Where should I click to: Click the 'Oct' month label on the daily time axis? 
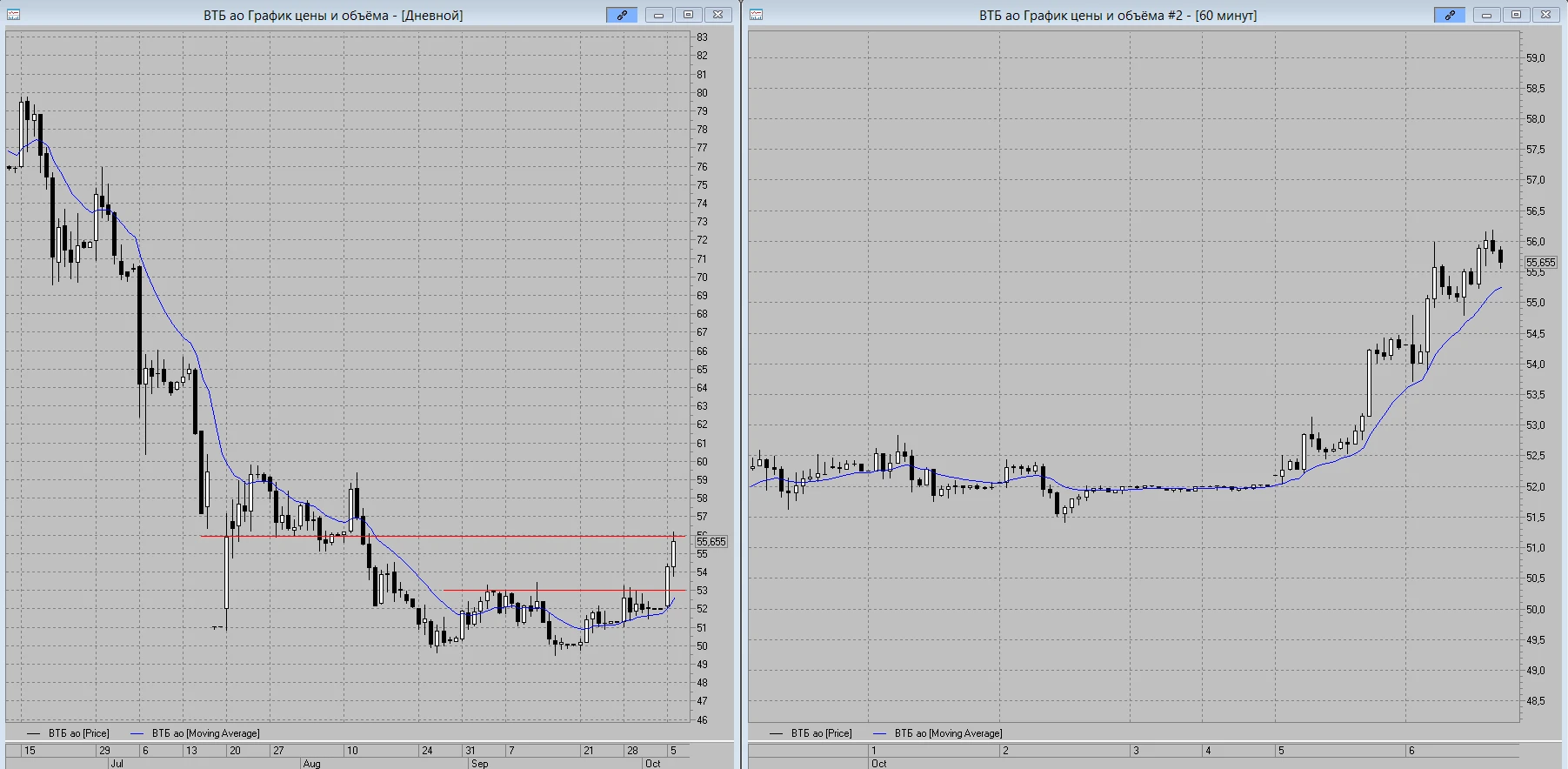(652, 764)
